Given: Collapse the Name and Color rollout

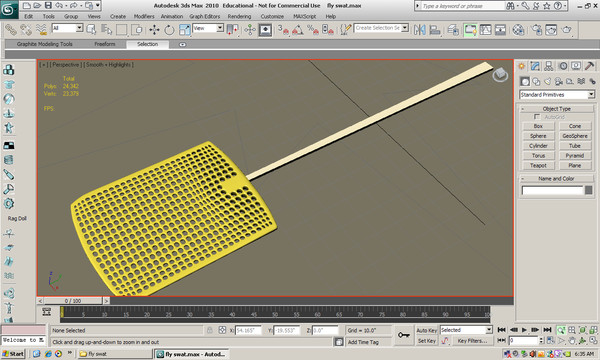Looking at the screenshot, I should 556,178.
